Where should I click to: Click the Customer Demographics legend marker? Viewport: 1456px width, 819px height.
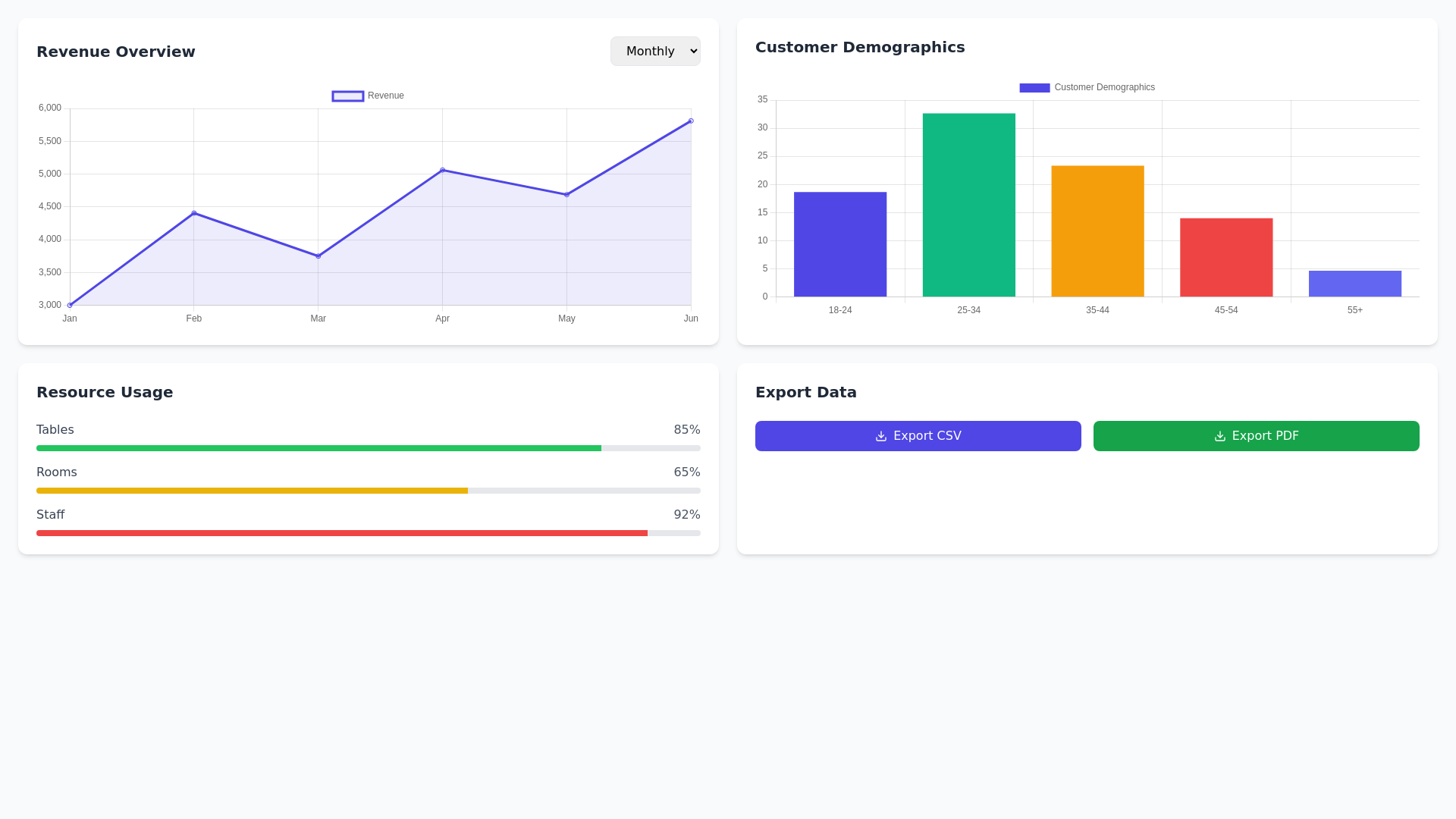click(1034, 87)
